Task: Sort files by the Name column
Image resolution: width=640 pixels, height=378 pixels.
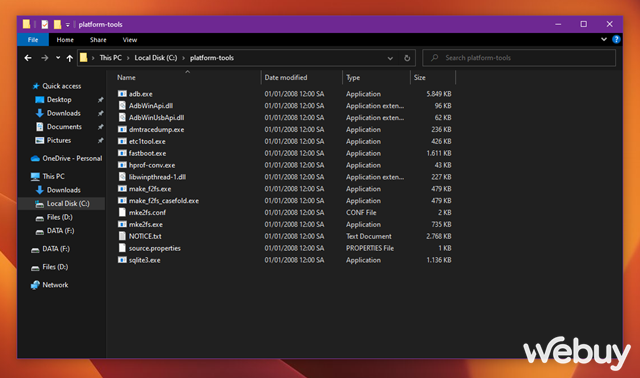Action: click(x=126, y=78)
